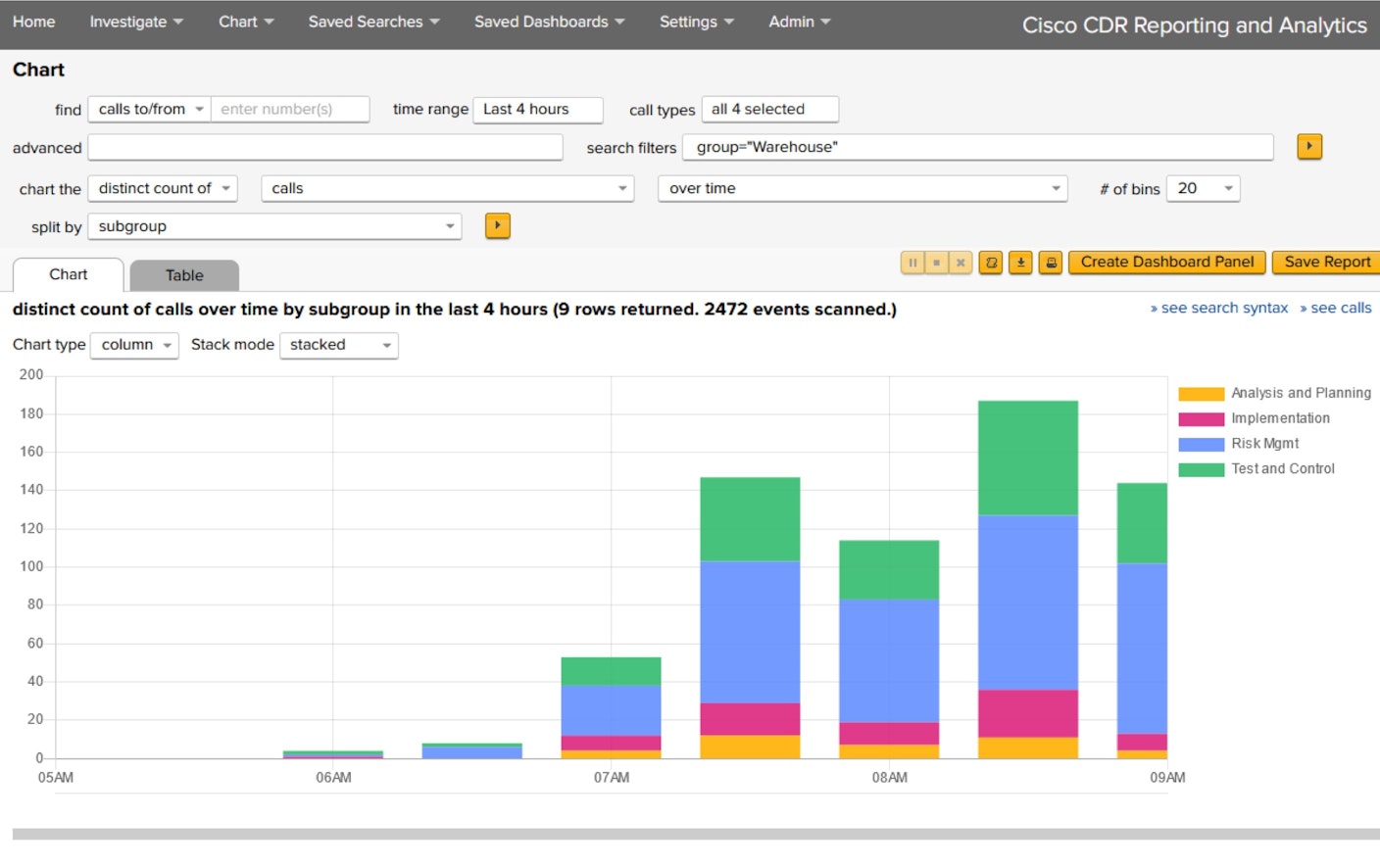Click the pause search icon

(912, 263)
